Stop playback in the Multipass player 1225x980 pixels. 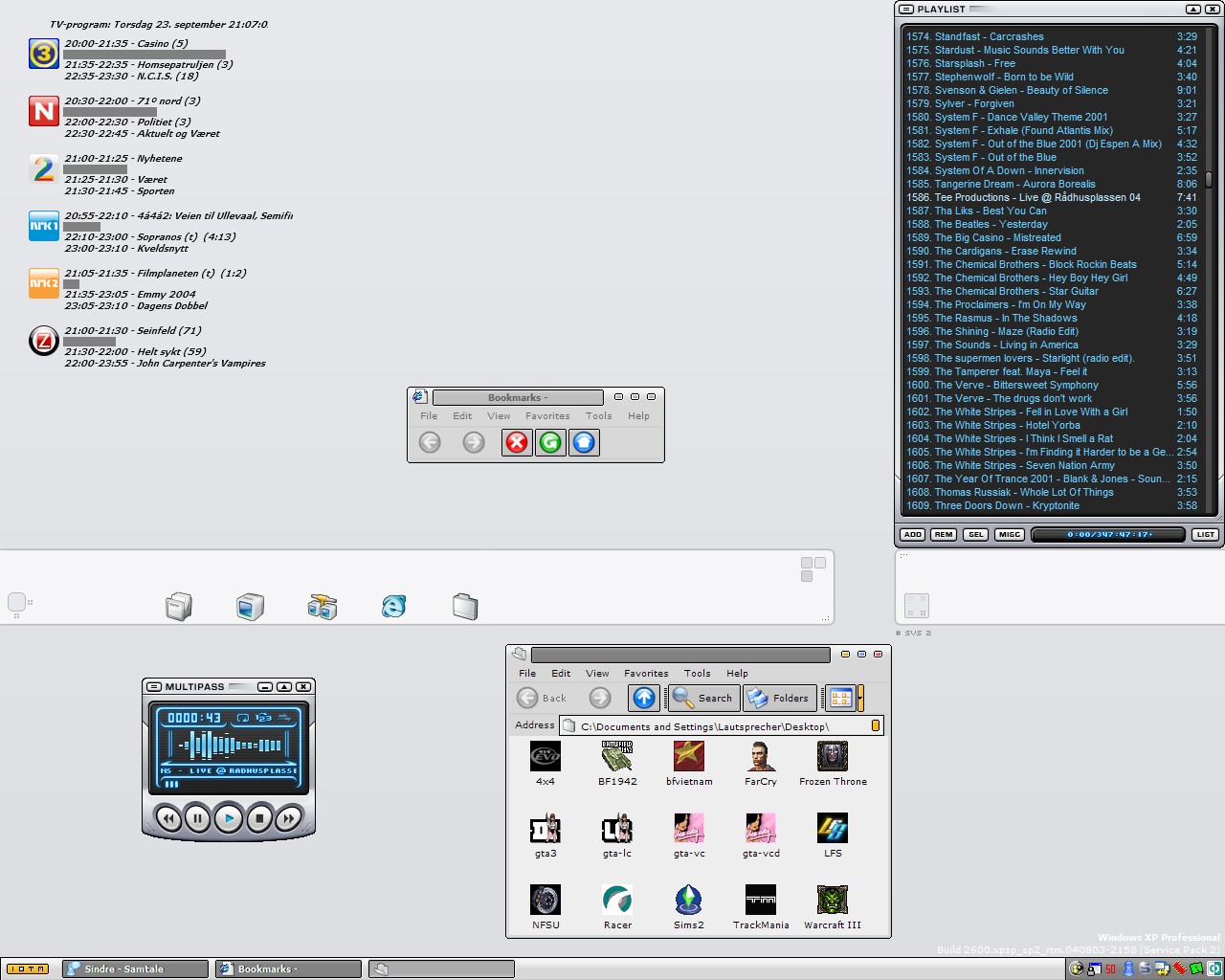[259, 818]
